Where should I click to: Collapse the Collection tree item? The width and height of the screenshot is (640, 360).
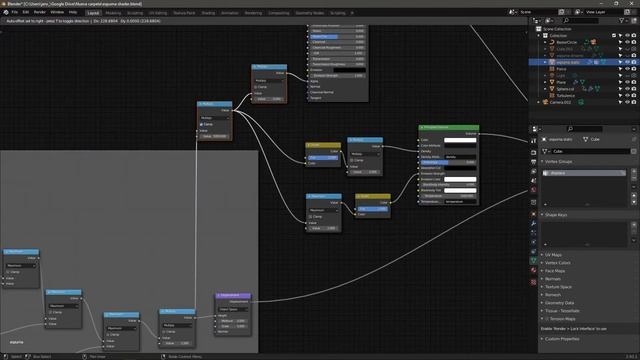[539, 36]
